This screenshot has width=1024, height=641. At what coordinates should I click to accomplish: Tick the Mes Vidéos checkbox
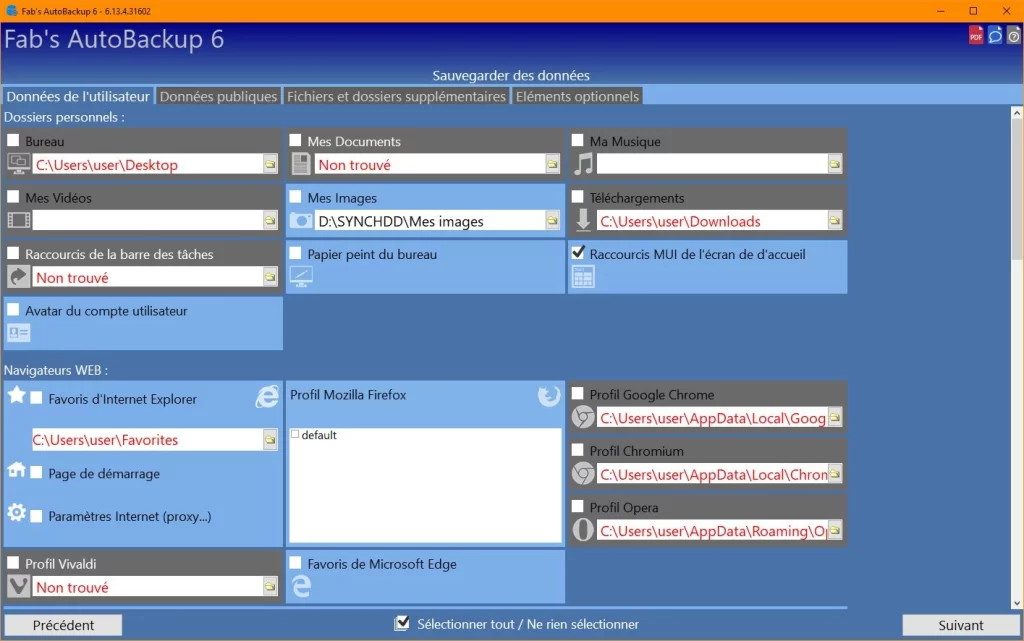click(x=13, y=196)
